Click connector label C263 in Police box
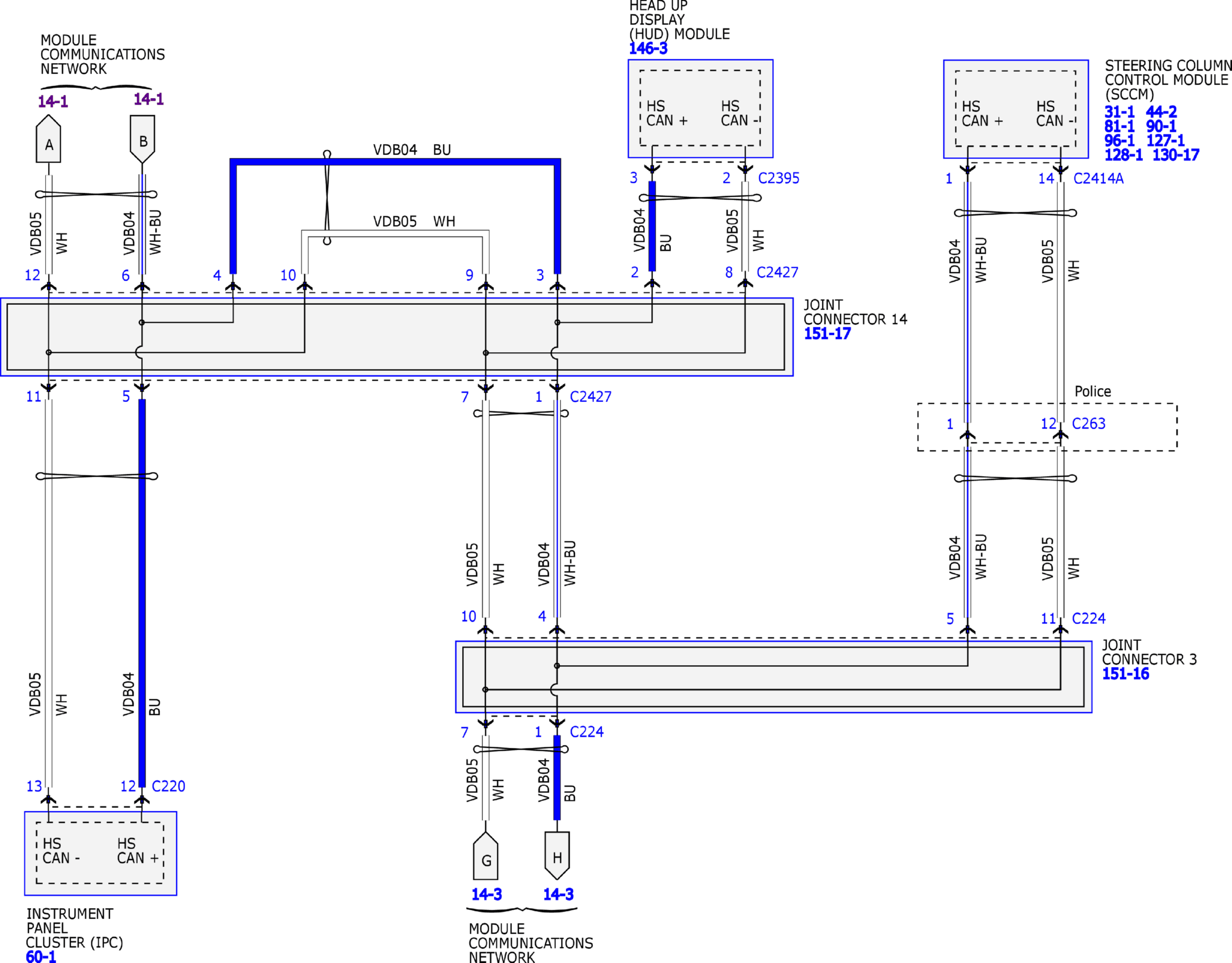Screen dimensions: 1232x963 tap(1089, 424)
